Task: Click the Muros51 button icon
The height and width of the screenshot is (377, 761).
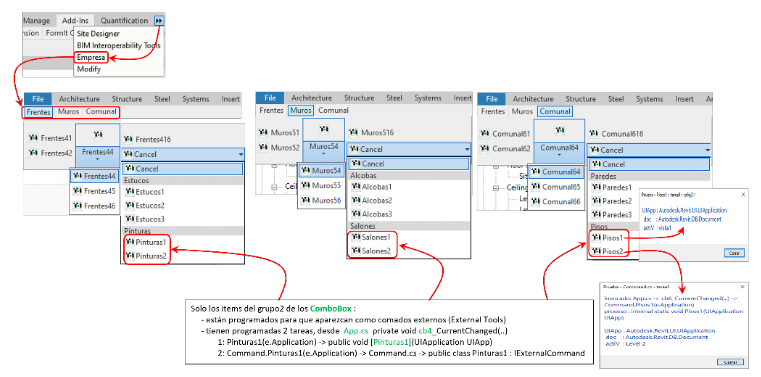Action: click(x=264, y=132)
